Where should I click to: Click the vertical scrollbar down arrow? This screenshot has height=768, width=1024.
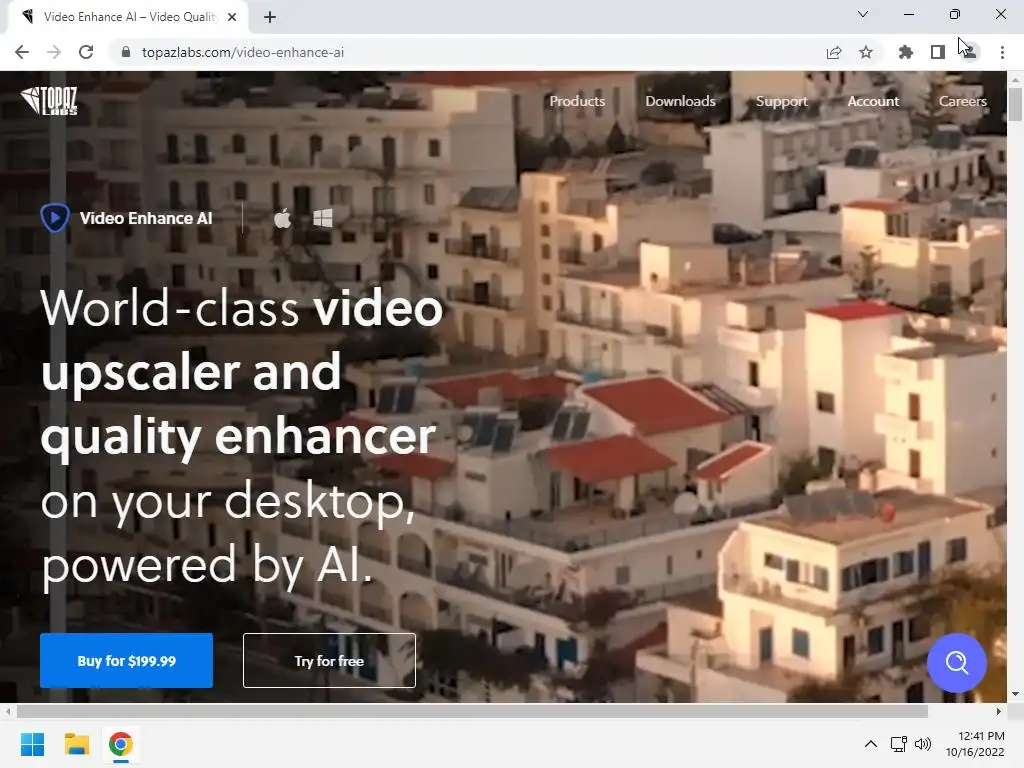1015,694
